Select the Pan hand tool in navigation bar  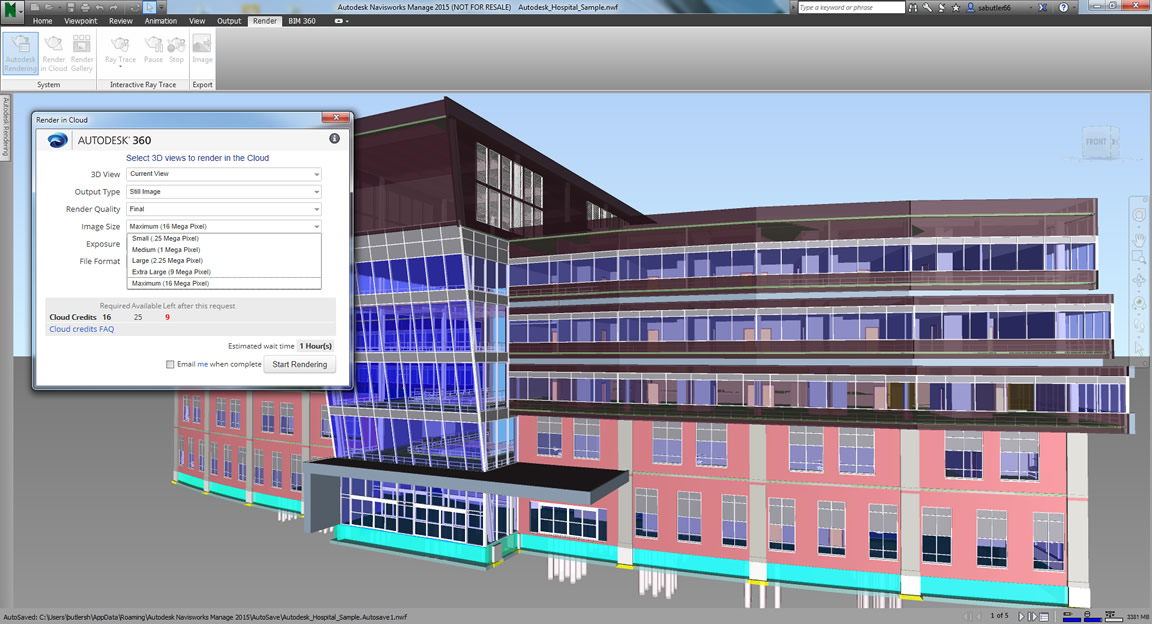(1139, 239)
